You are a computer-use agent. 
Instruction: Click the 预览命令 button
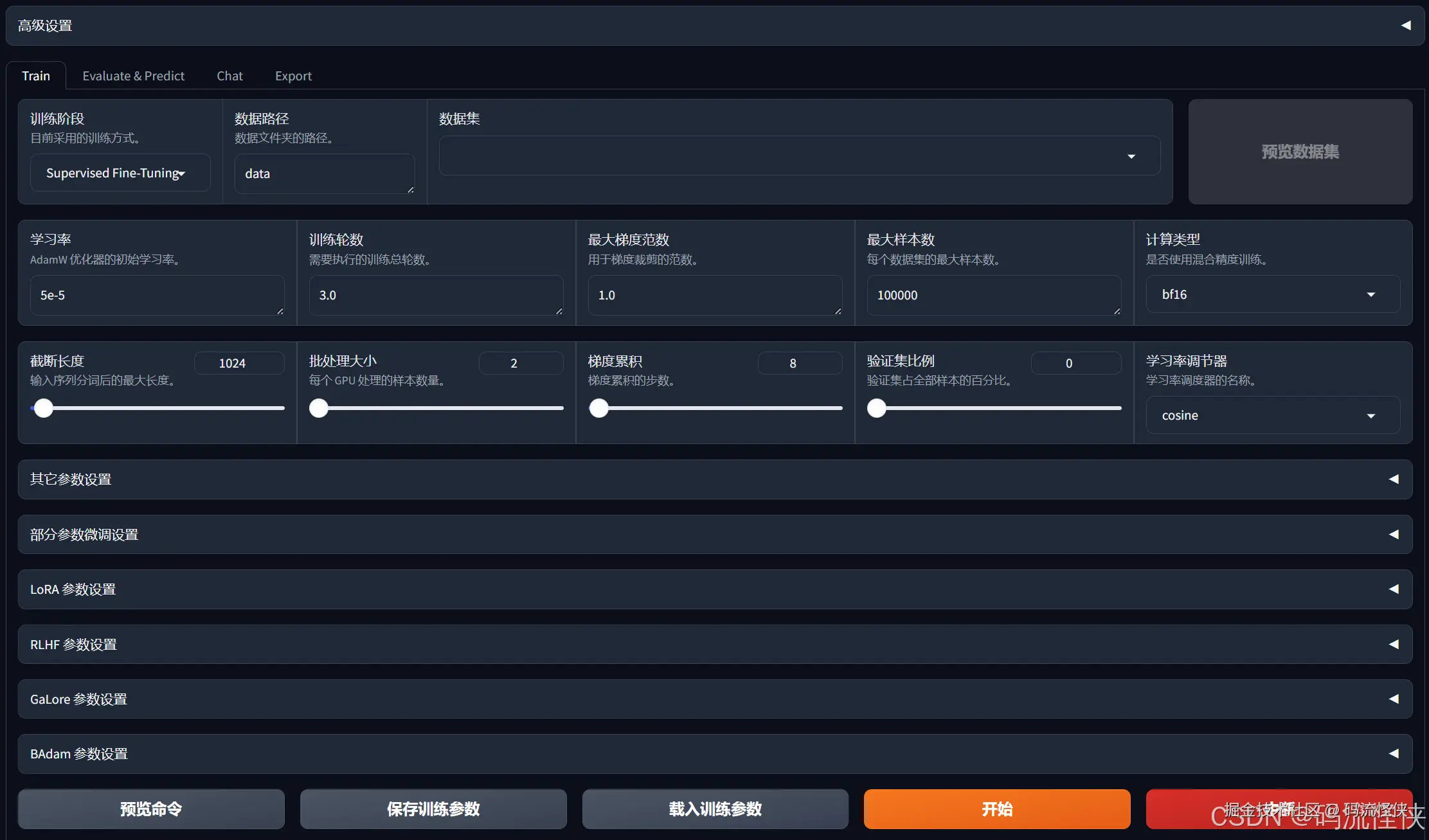coord(151,809)
